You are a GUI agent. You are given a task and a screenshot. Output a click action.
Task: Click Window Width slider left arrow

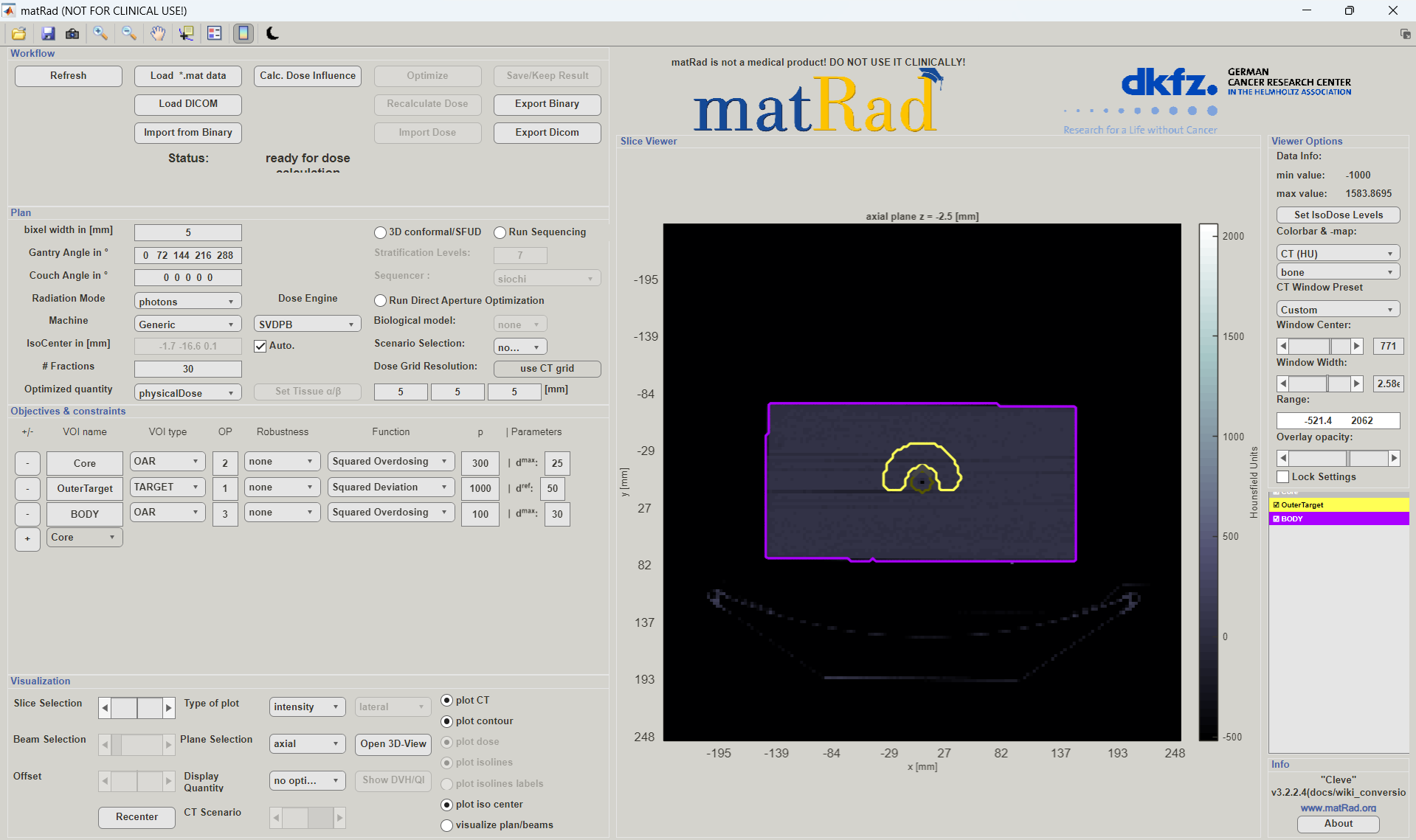[1283, 383]
